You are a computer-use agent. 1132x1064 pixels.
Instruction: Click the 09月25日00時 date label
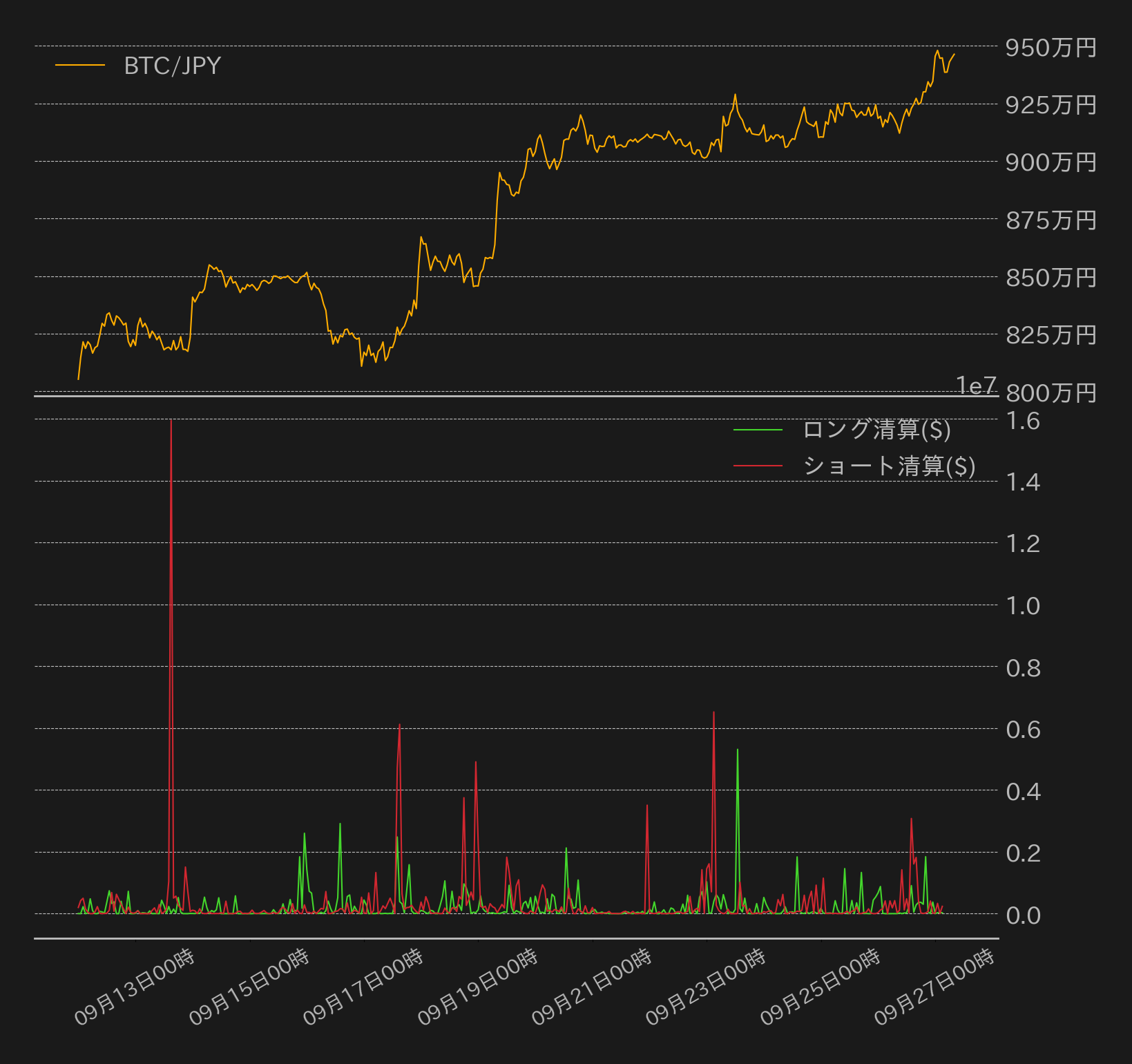821,987
